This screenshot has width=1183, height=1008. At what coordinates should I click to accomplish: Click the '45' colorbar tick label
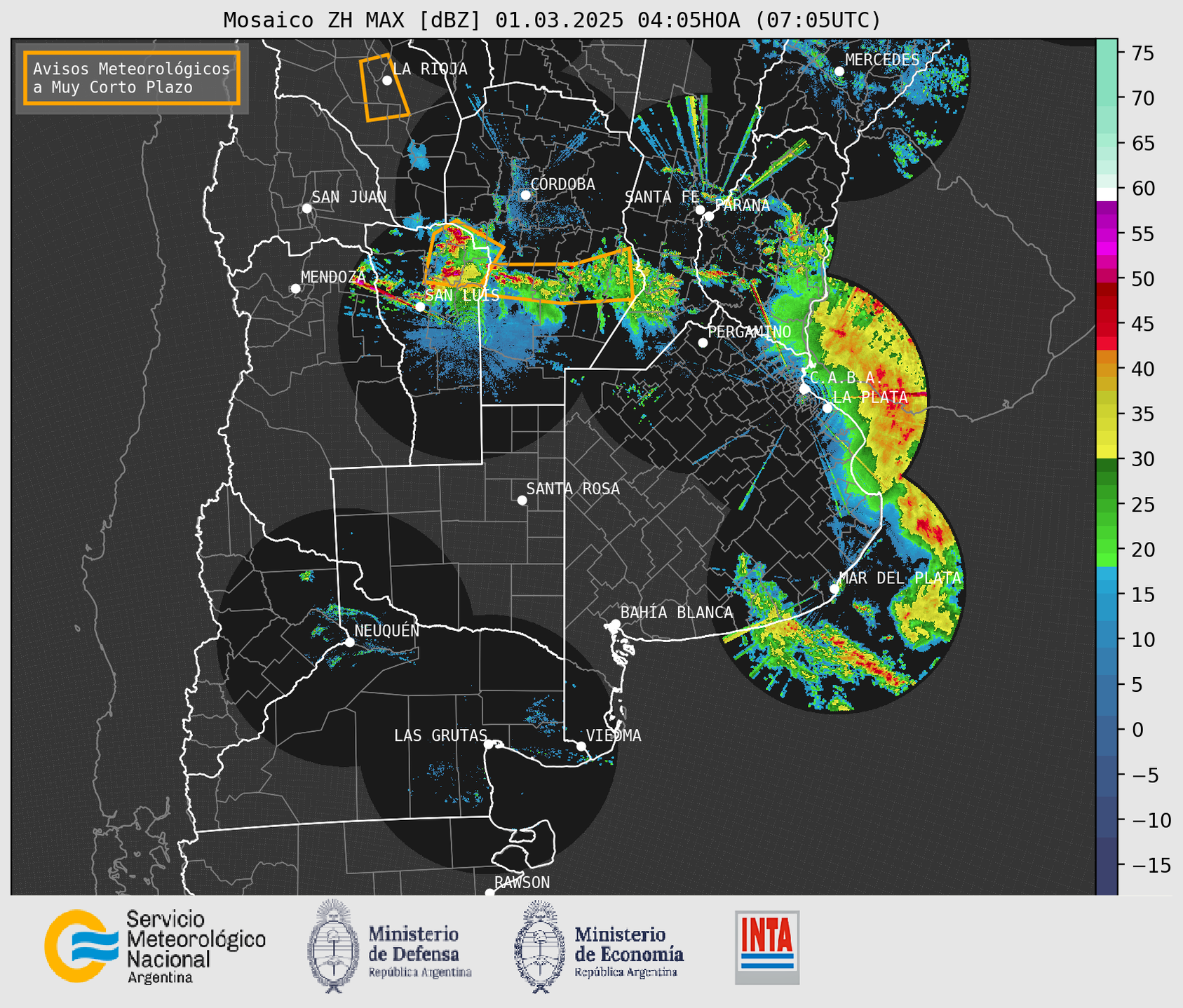pos(1144,324)
